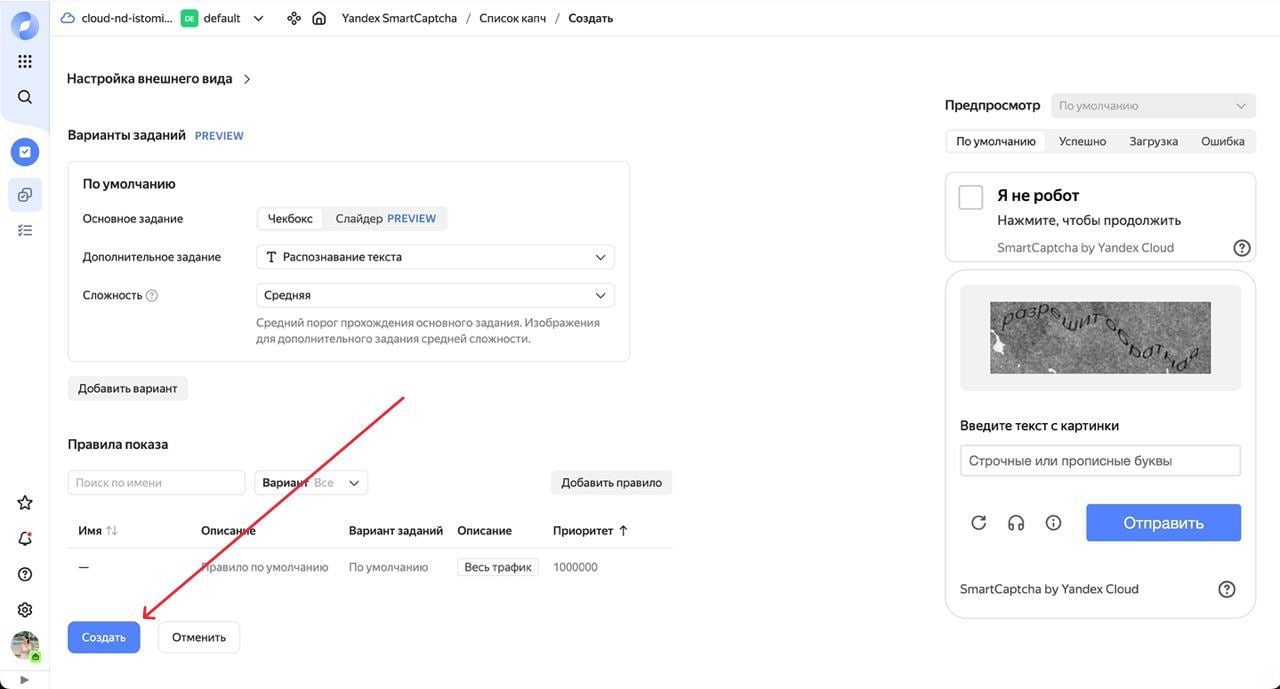The width and height of the screenshot is (1280, 689).
Task: Click the 1000000 priority value
Action: pos(575,567)
